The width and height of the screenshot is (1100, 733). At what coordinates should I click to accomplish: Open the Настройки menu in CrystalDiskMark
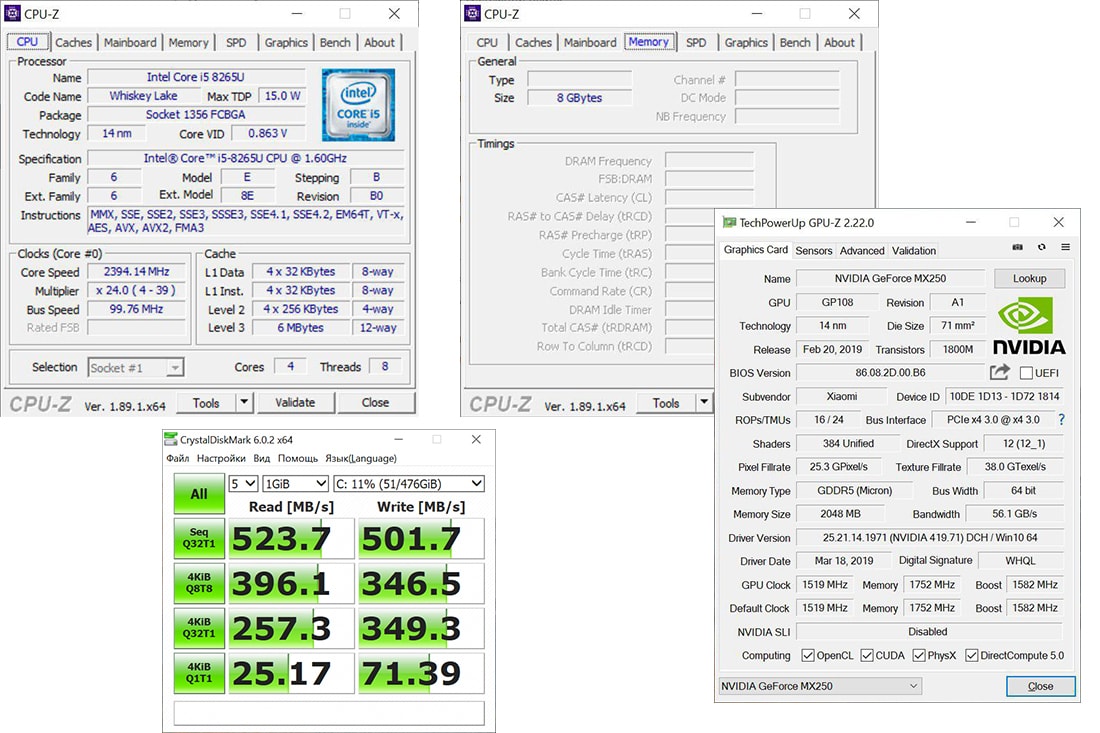point(221,458)
